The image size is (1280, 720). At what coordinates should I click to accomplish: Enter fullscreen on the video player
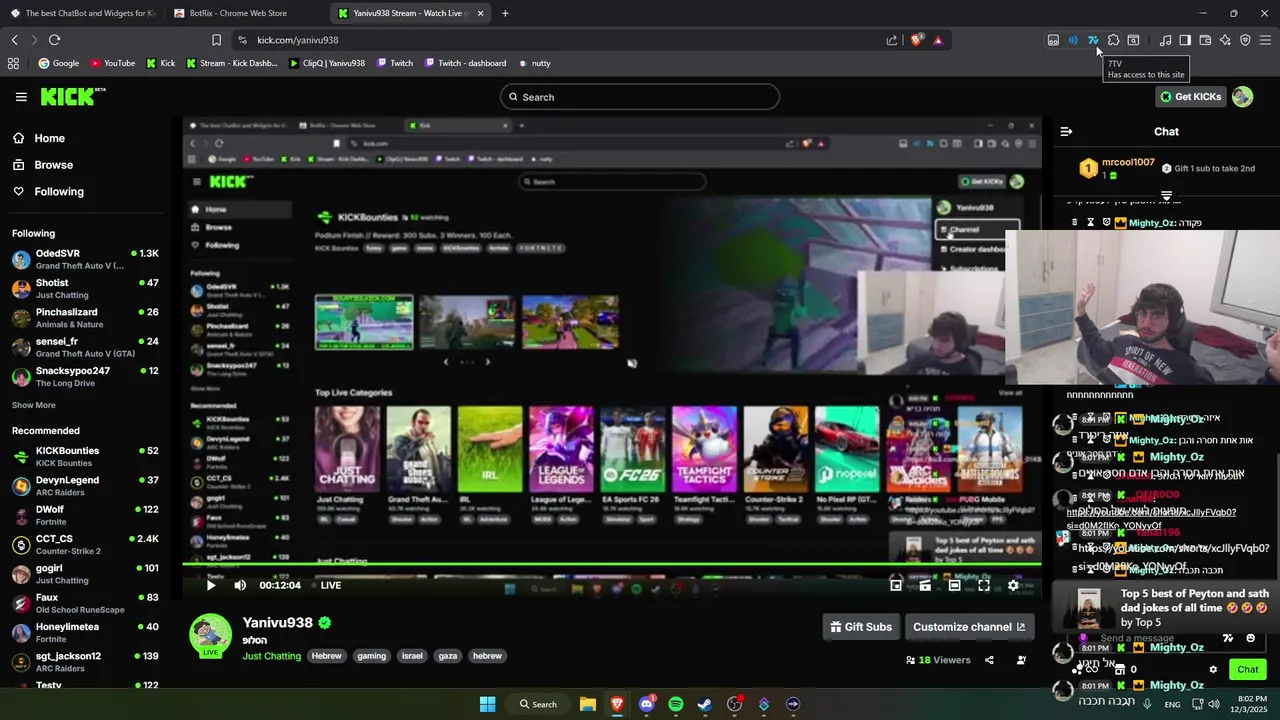pyautogui.click(x=984, y=585)
